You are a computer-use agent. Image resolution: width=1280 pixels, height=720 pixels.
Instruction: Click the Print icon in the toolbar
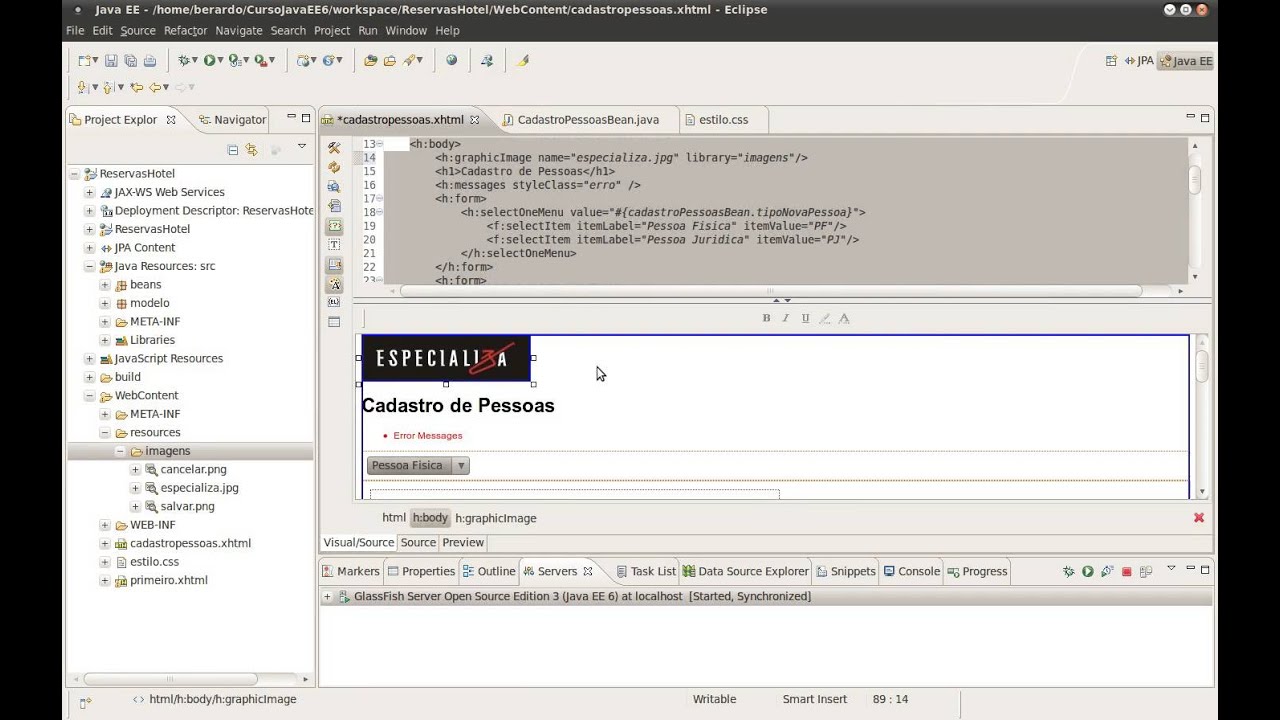tap(150, 60)
